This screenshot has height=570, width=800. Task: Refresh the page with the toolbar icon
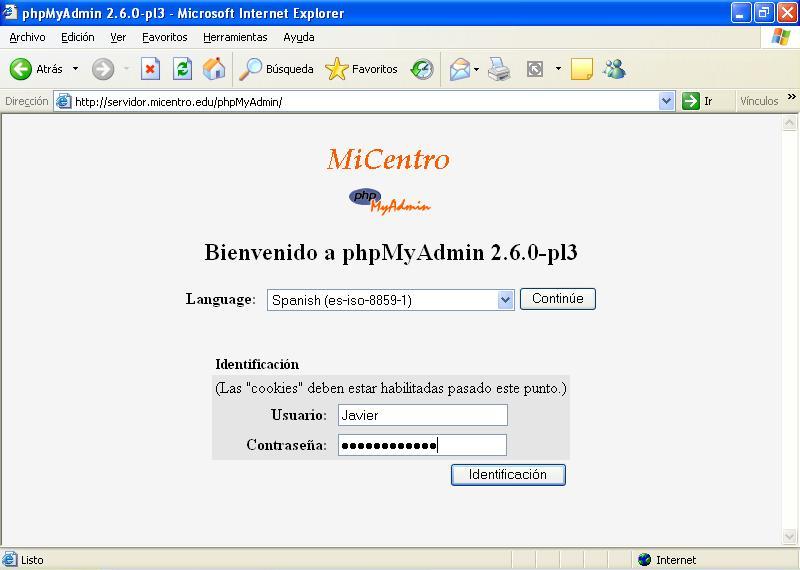pyautogui.click(x=182, y=69)
